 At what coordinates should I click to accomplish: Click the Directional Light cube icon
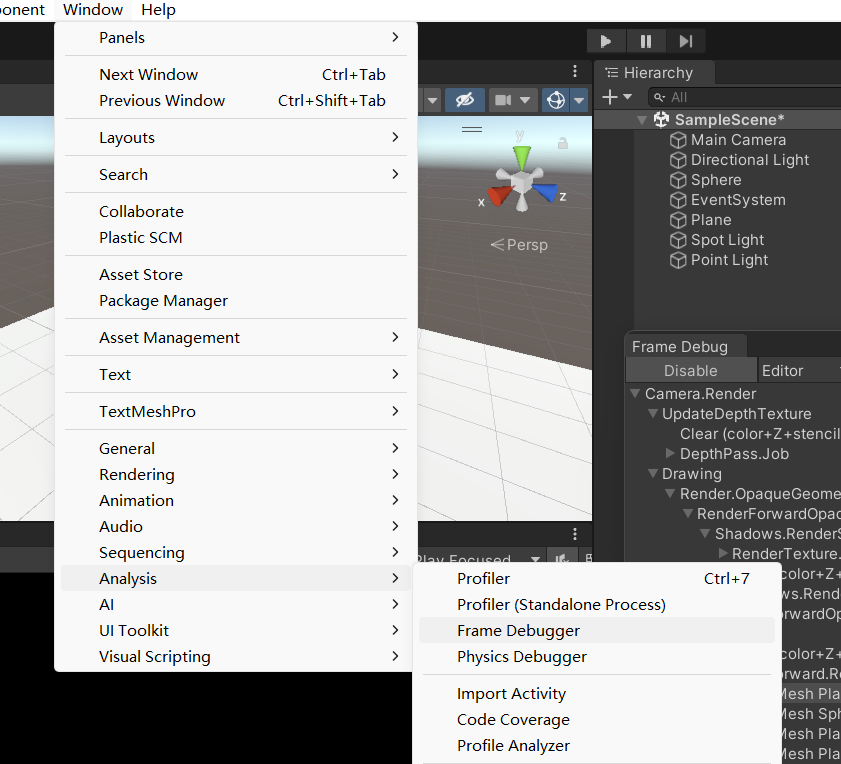pyautogui.click(x=678, y=160)
